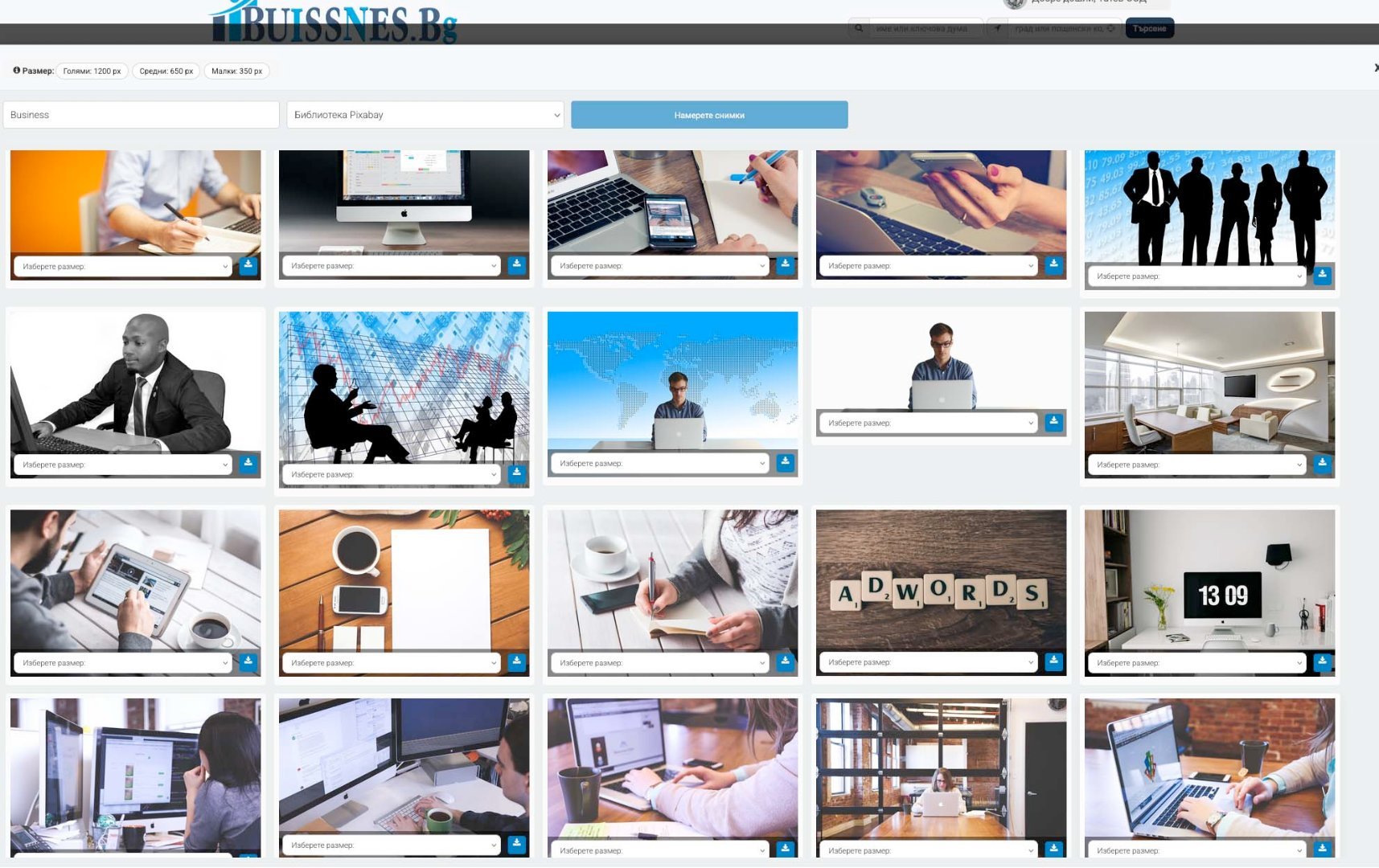Download the 13 09 clock desk image
This screenshot has width=1379, height=868.
pyautogui.click(x=1322, y=662)
